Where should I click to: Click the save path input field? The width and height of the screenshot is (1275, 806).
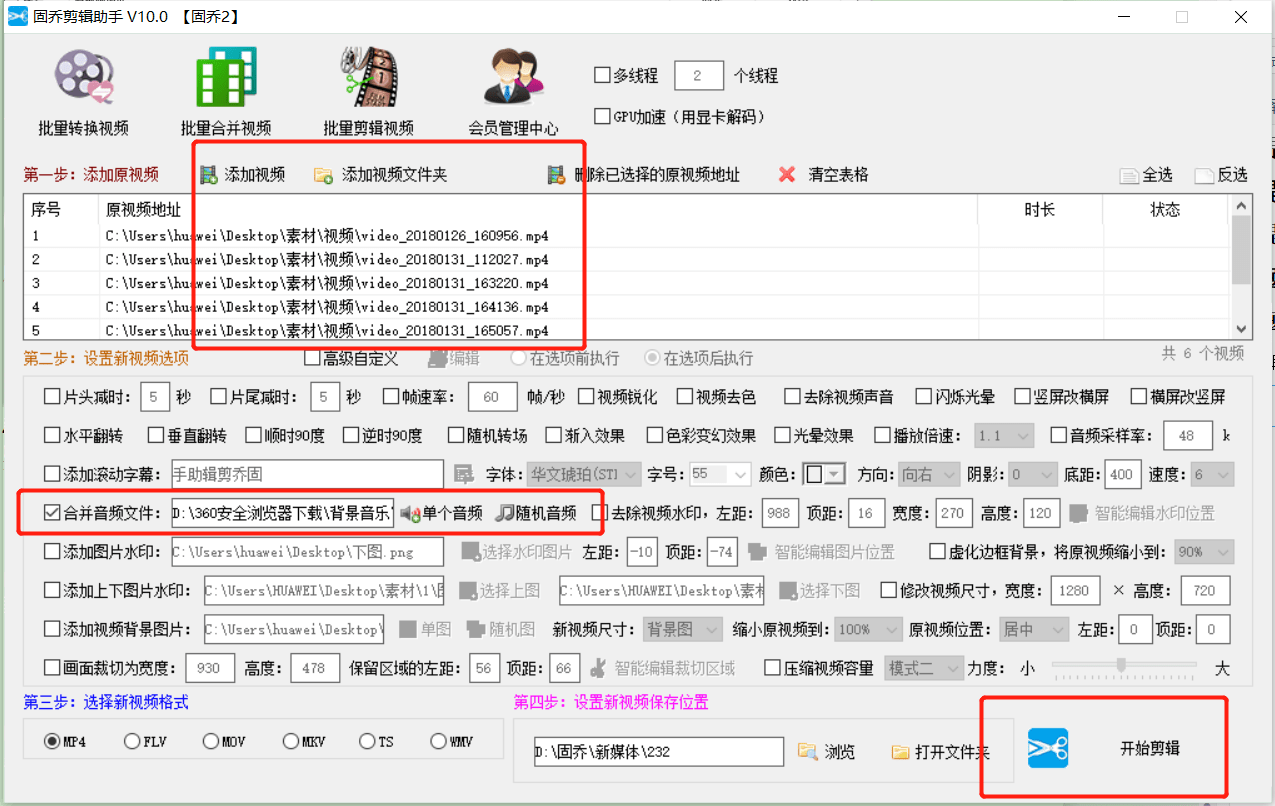[658, 752]
